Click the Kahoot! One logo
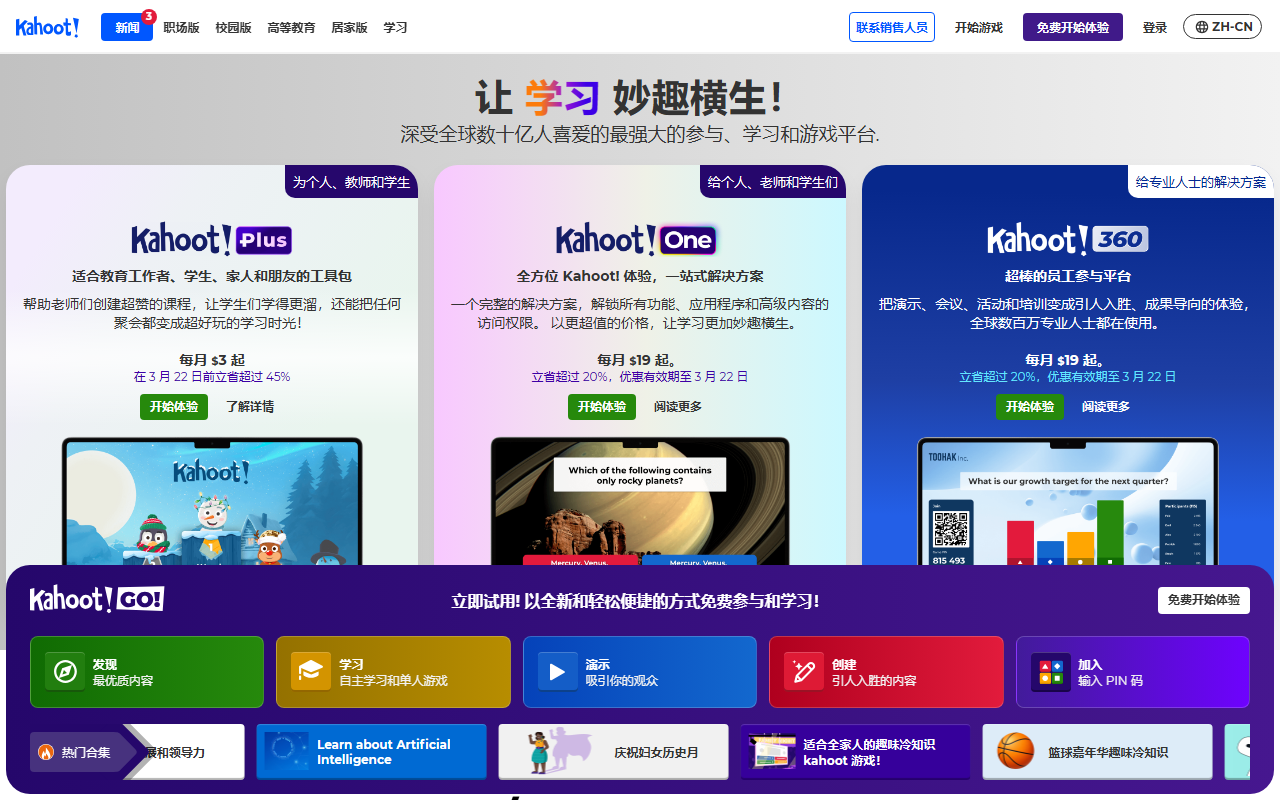This screenshot has height=800, width=1280. [636, 240]
